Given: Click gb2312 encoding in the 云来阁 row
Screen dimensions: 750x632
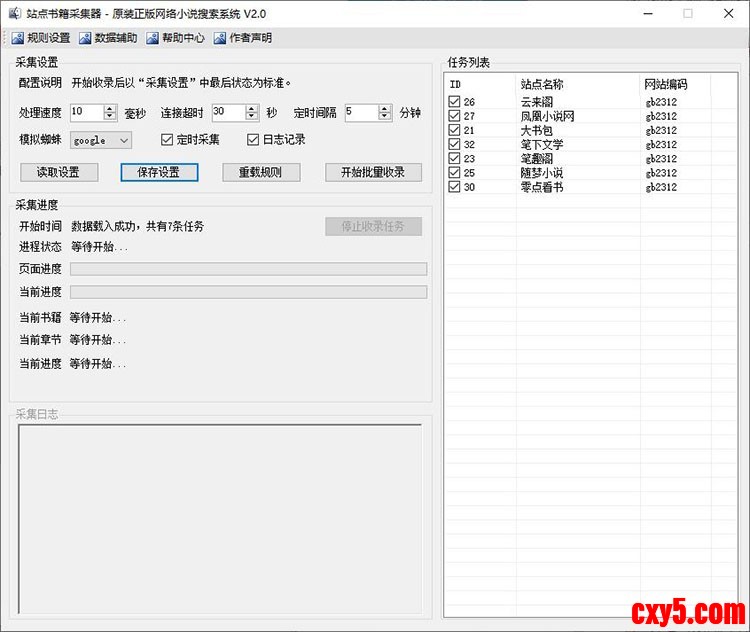Looking at the screenshot, I should pyautogui.click(x=661, y=102).
